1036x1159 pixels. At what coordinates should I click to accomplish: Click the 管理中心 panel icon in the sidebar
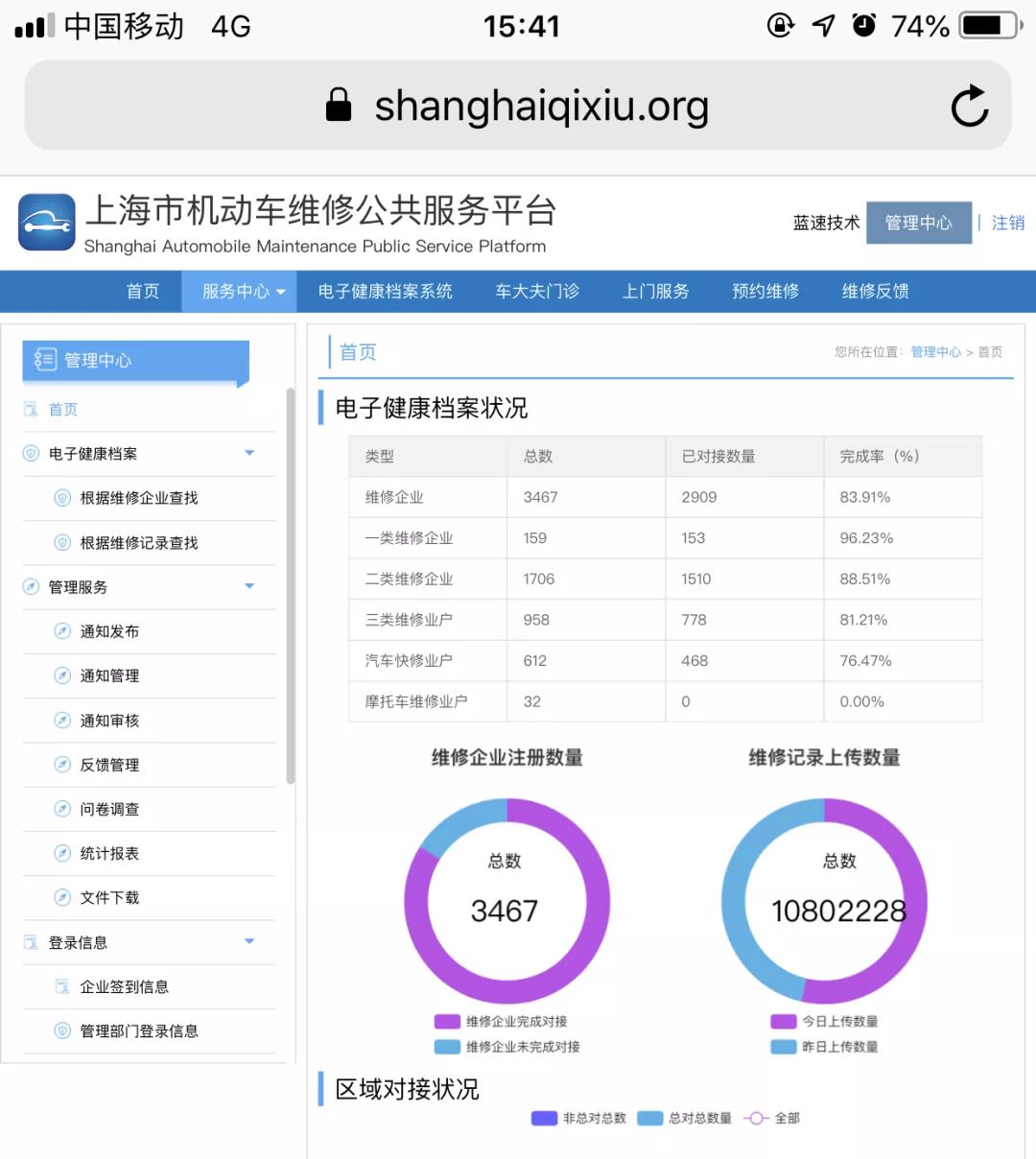(45, 360)
